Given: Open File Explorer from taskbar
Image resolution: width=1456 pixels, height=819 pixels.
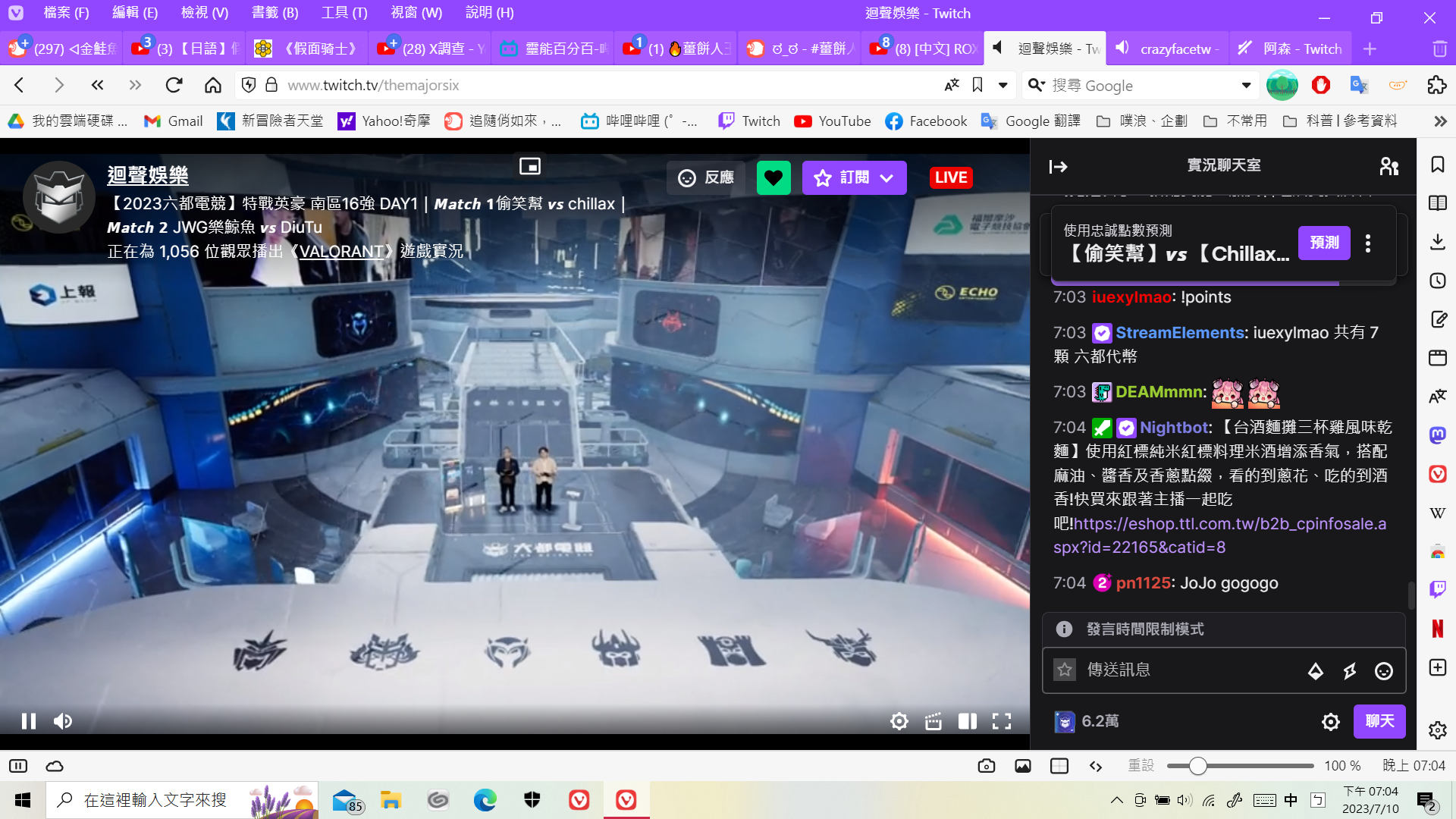Looking at the screenshot, I should [391, 800].
